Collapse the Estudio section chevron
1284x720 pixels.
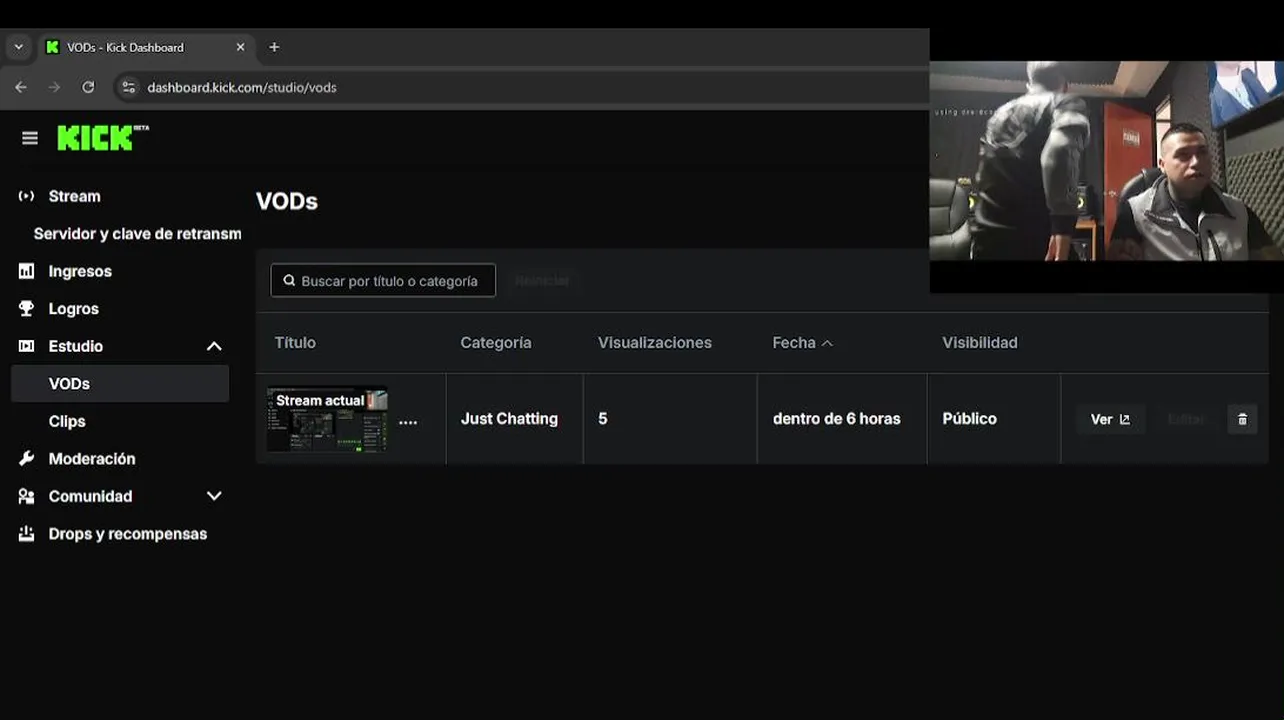click(214, 346)
